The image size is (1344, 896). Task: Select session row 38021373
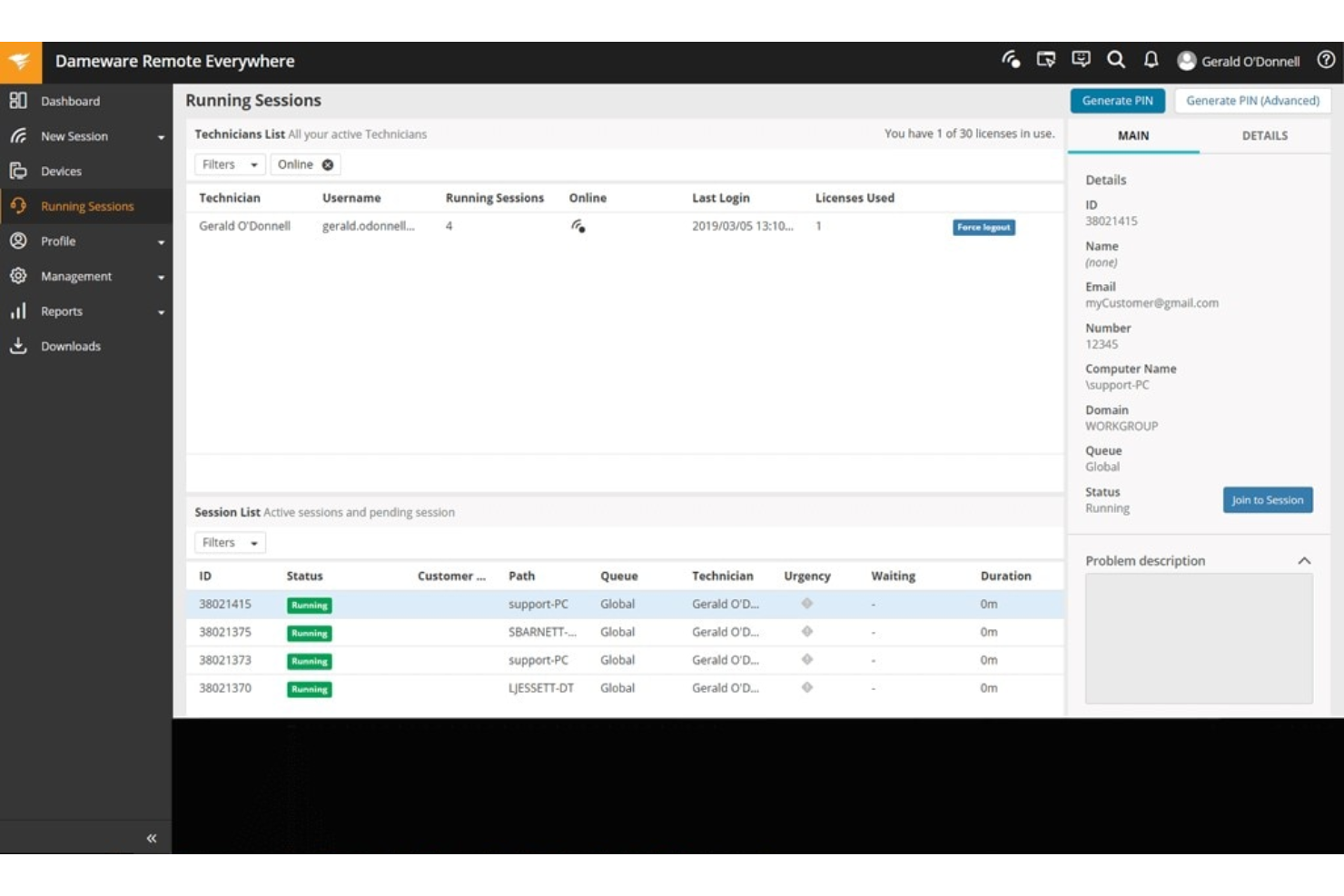click(x=625, y=660)
